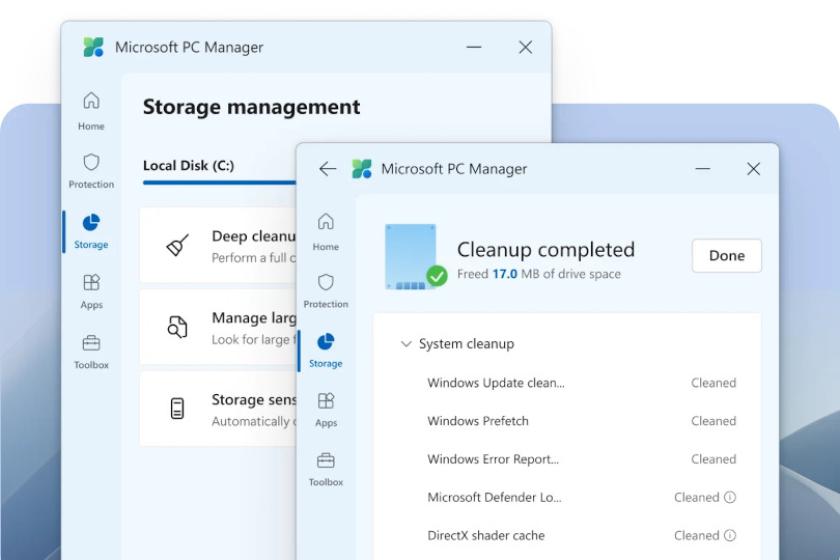The height and width of the screenshot is (560, 840).
Task: Select the DirectX shader cache entry text
Action: pos(486,535)
